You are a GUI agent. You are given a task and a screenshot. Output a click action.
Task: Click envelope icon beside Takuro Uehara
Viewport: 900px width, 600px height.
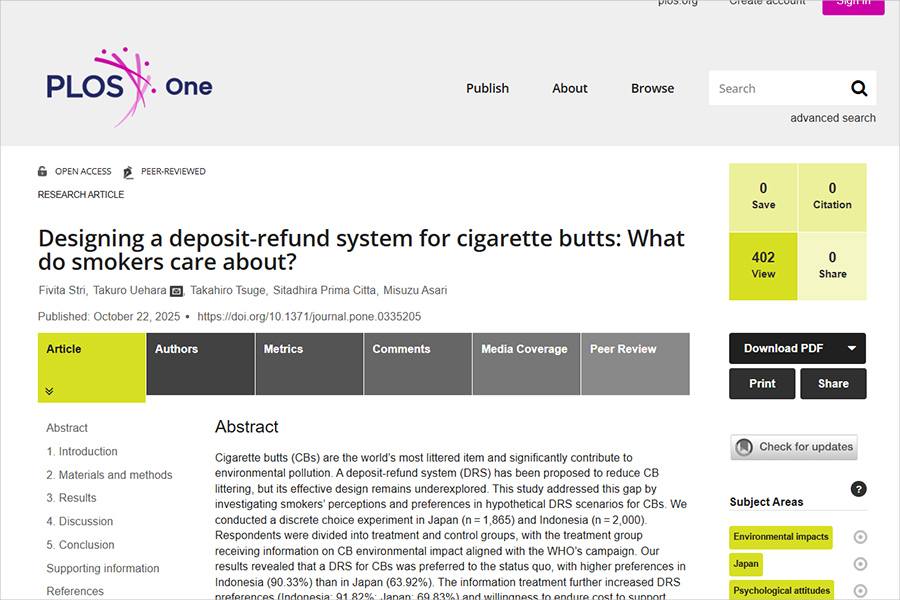pyautogui.click(x=176, y=291)
